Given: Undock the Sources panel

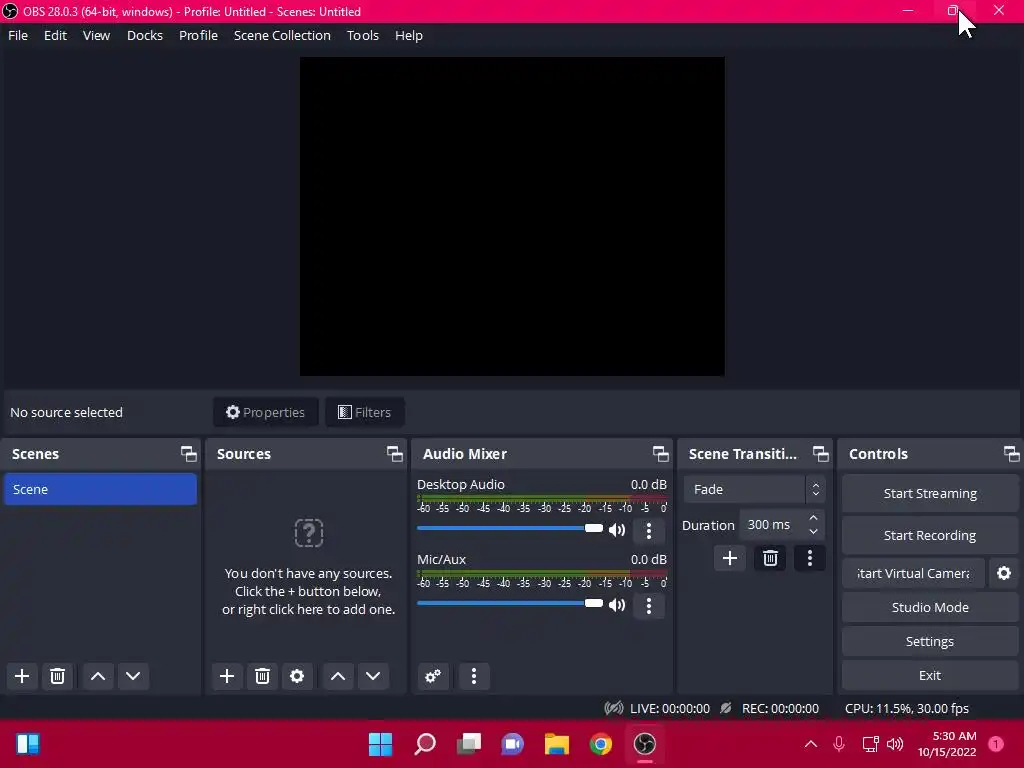Looking at the screenshot, I should point(394,454).
